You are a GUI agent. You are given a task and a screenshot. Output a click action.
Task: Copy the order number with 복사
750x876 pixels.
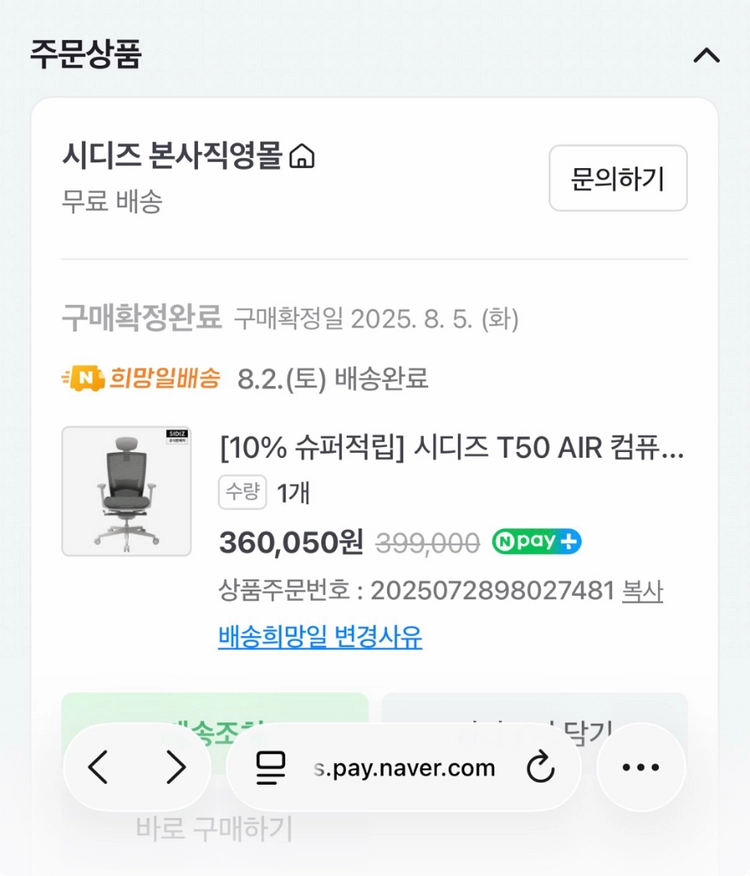click(x=643, y=591)
